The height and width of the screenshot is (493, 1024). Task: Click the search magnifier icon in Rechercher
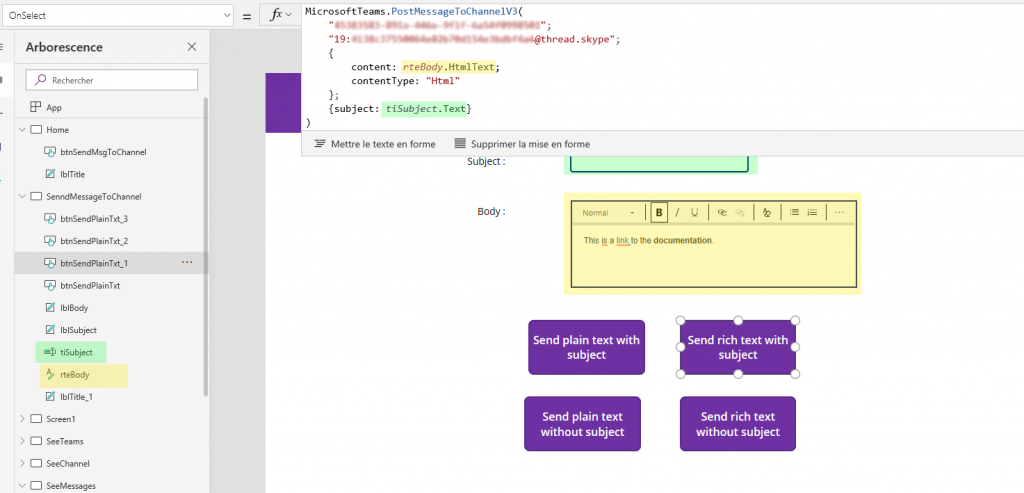[40, 80]
